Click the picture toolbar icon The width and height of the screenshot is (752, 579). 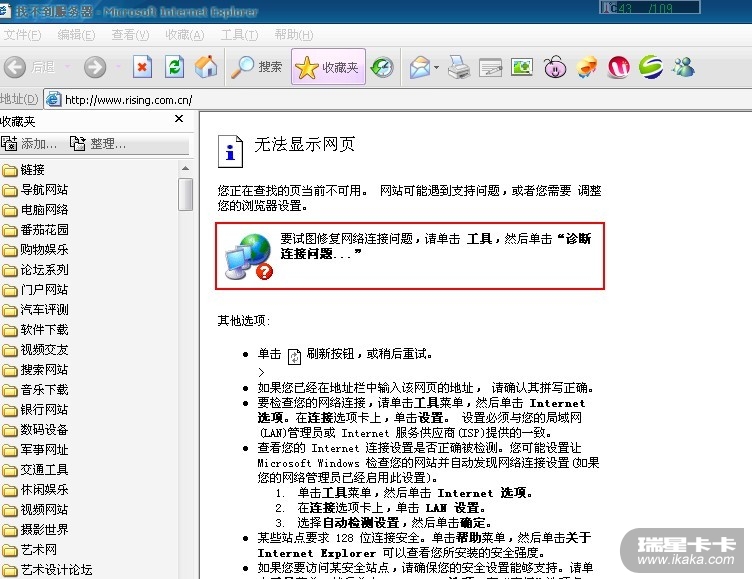point(522,67)
